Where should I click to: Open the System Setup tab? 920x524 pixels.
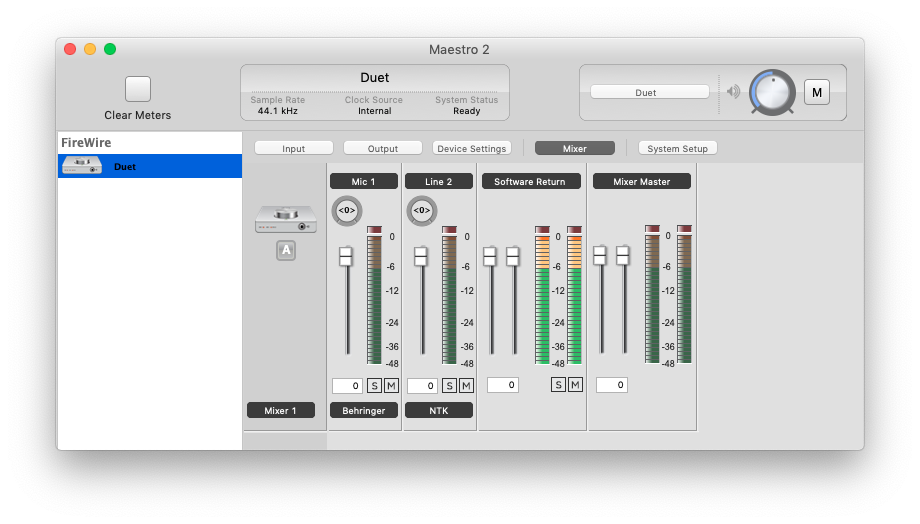677,148
